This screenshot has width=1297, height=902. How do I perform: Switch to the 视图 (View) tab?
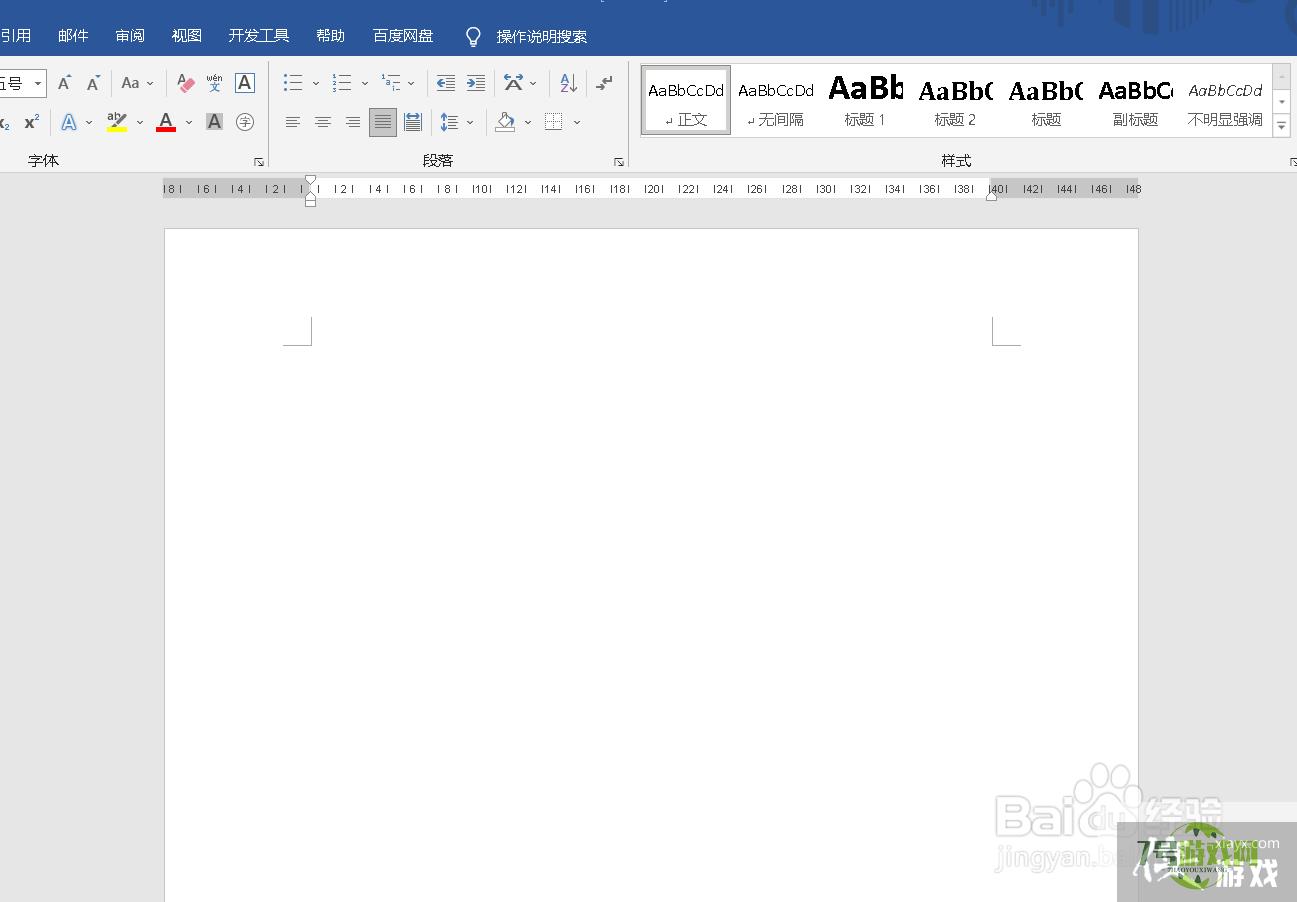187,36
